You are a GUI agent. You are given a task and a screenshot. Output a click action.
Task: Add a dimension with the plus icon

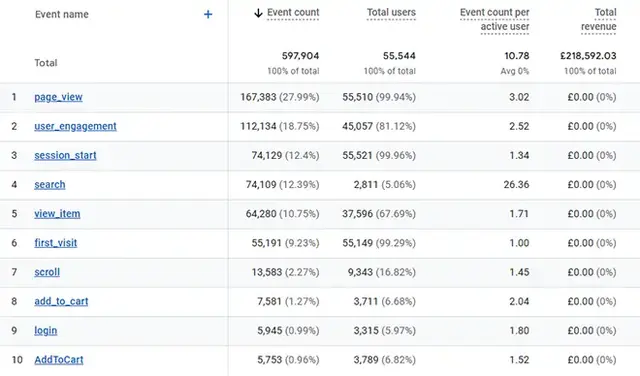click(208, 14)
